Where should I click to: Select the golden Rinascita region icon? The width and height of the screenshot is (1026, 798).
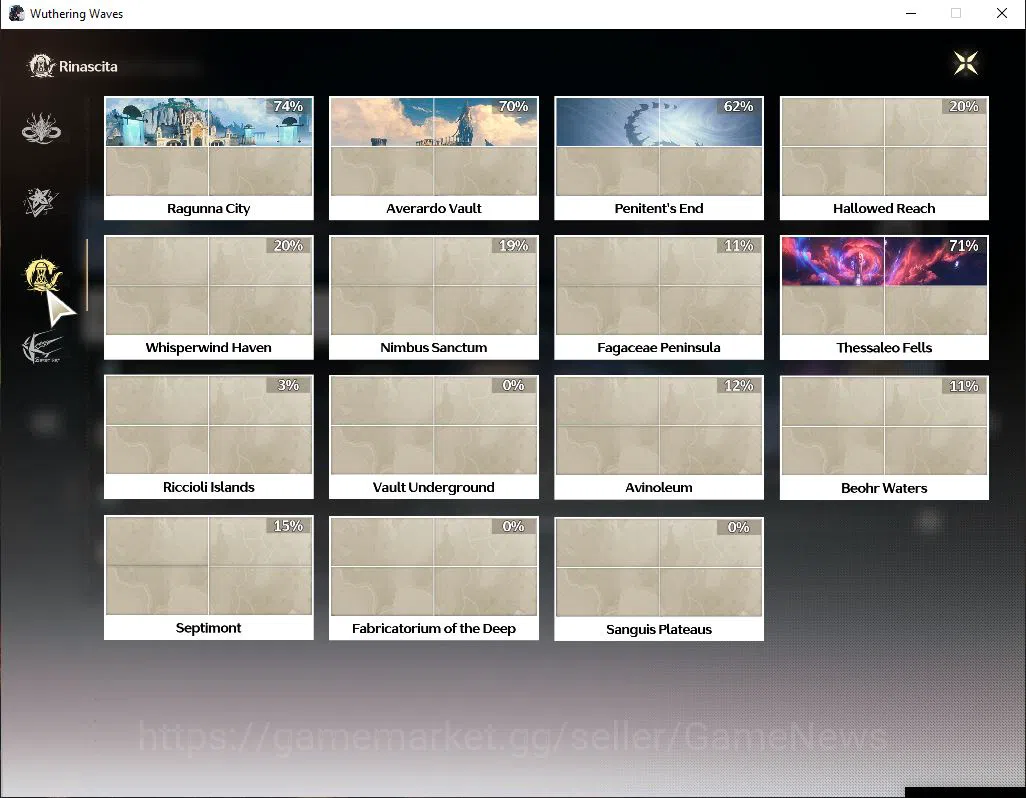(43, 275)
